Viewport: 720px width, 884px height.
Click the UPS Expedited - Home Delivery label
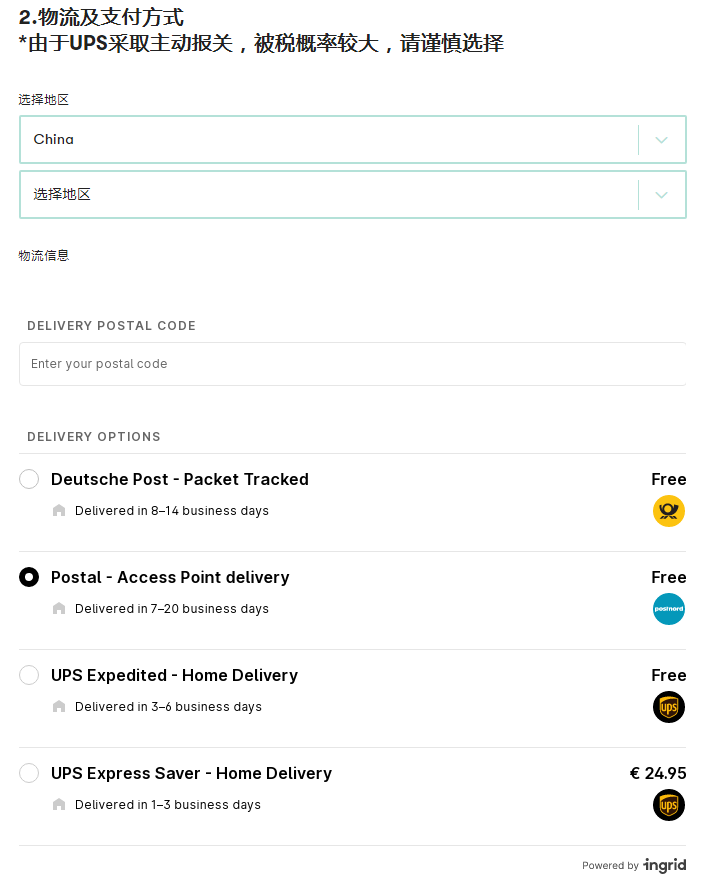(x=174, y=675)
